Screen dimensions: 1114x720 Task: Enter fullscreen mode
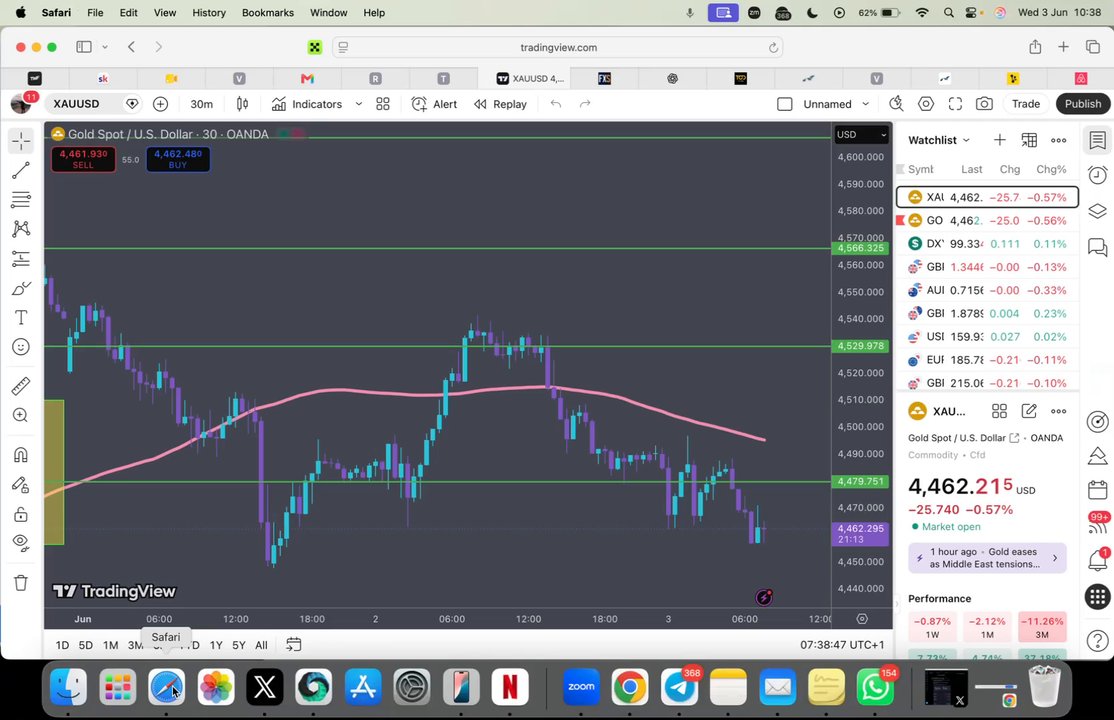[956, 104]
